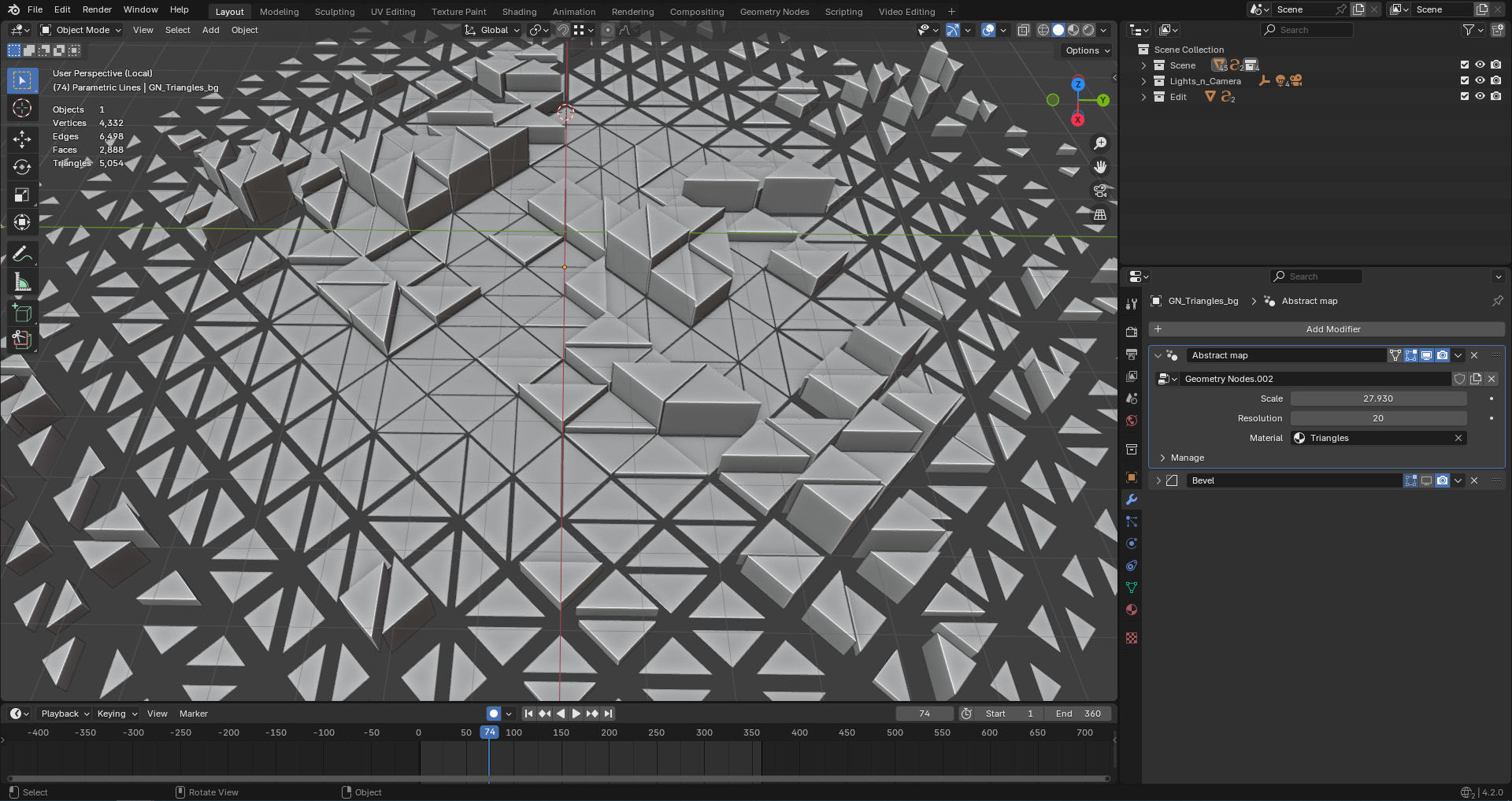Open Physics properties tab
Screen dimensions: 1512x801
pyautogui.click(x=1132, y=543)
